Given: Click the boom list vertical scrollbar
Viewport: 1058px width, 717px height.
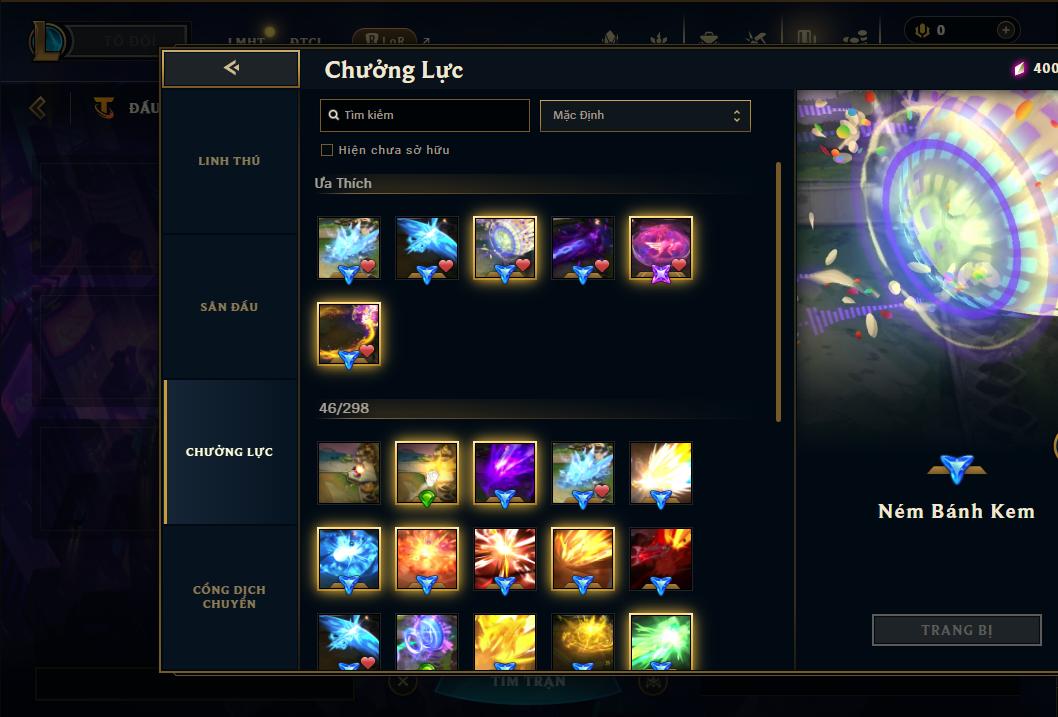Looking at the screenshot, I should [x=779, y=291].
